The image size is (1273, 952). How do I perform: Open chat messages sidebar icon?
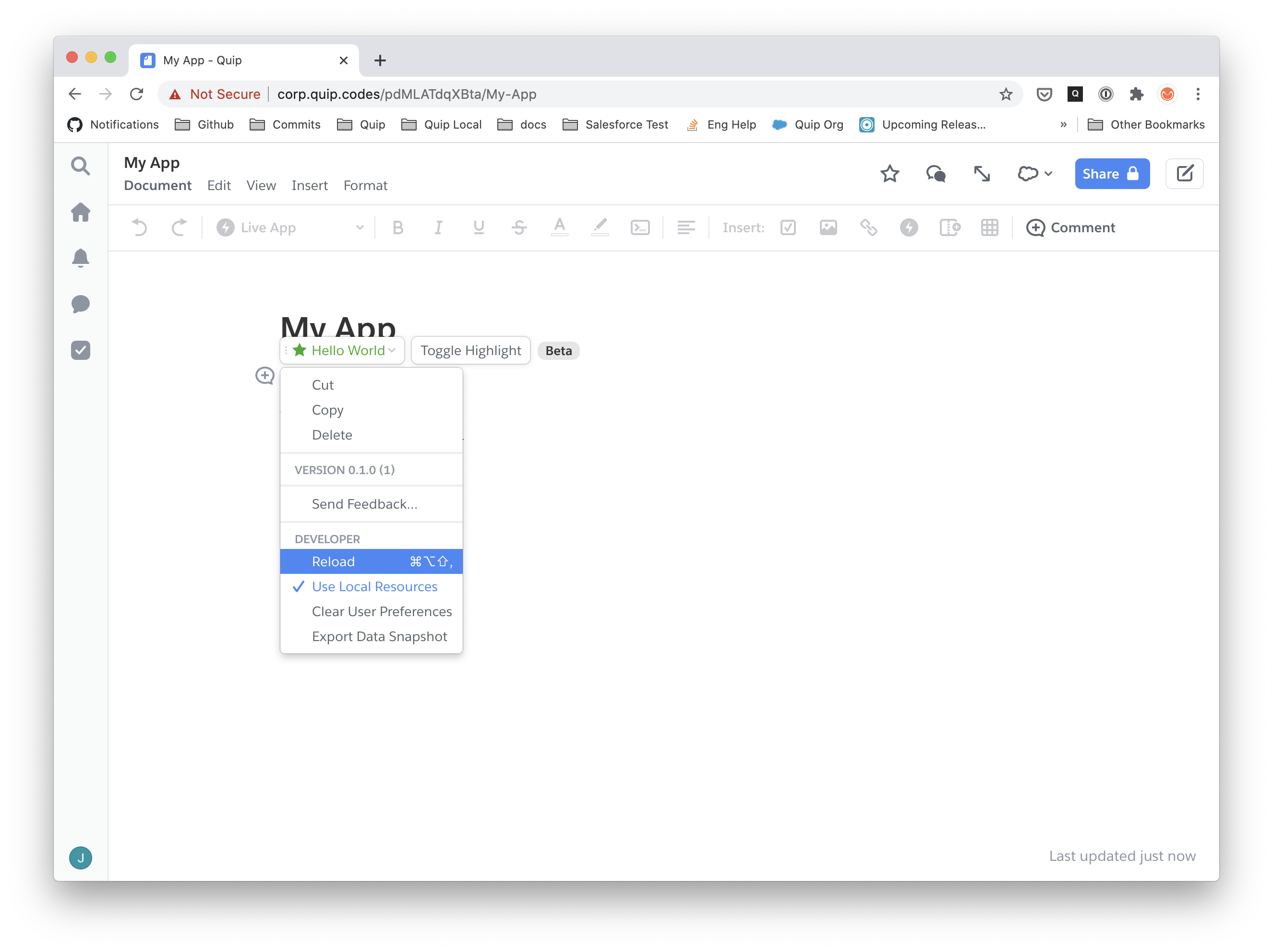click(81, 304)
